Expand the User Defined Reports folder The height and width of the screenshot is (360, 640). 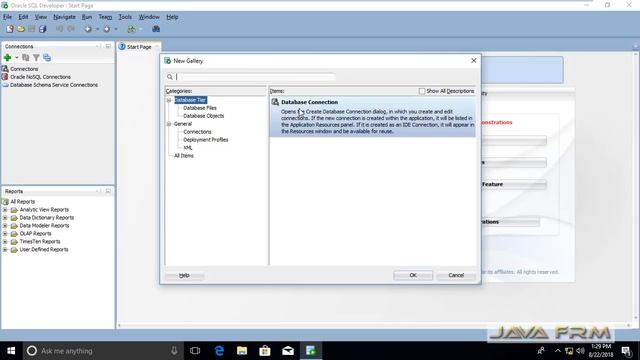pos(5,249)
